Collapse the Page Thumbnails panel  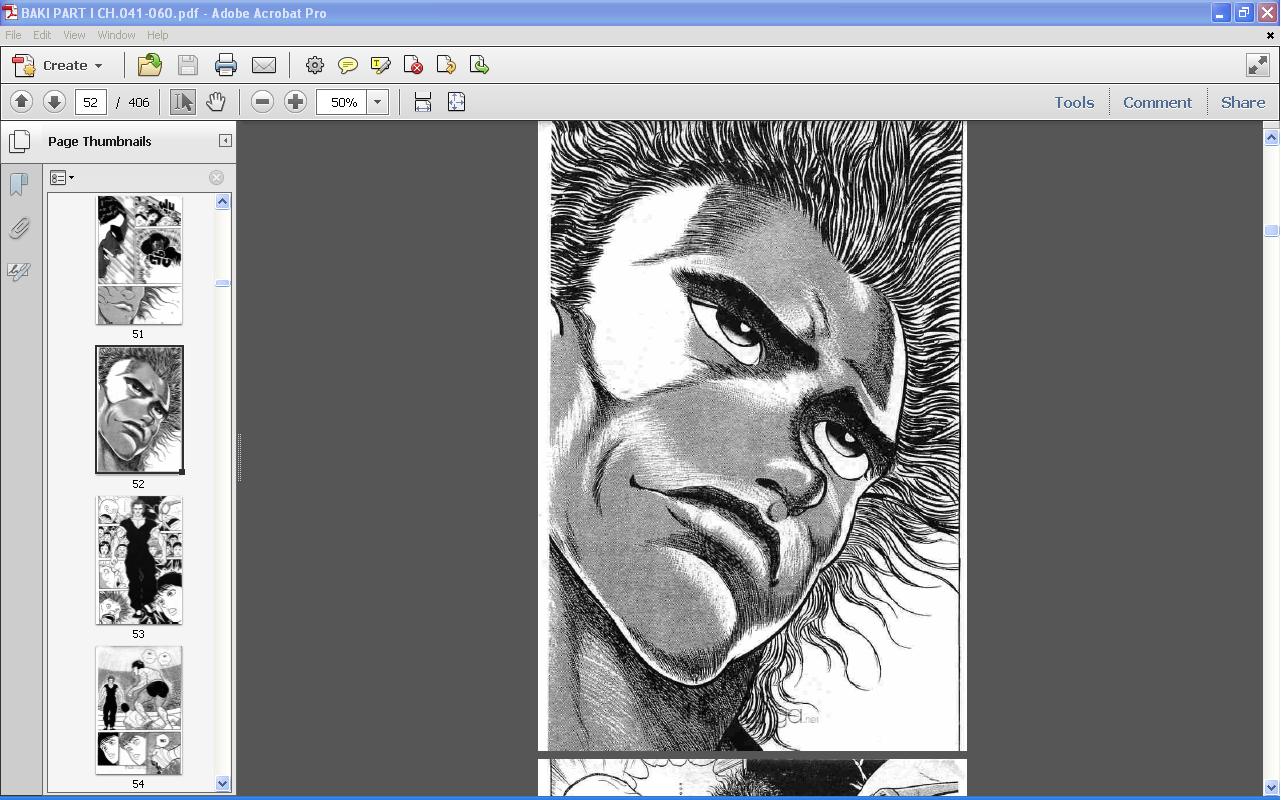click(x=225, y=141)
